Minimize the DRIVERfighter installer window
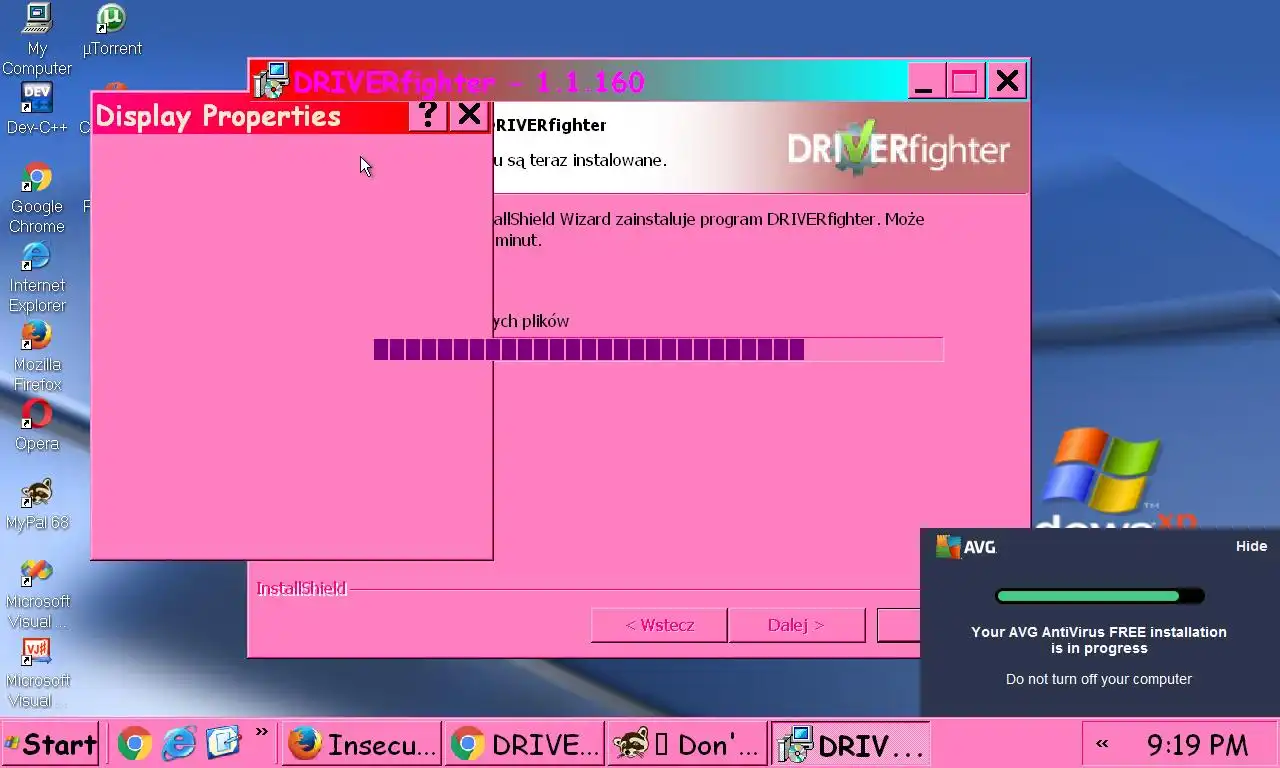The width and height of the screenshot is (1280, 768). pyautogui.click(x=924, y=81)
